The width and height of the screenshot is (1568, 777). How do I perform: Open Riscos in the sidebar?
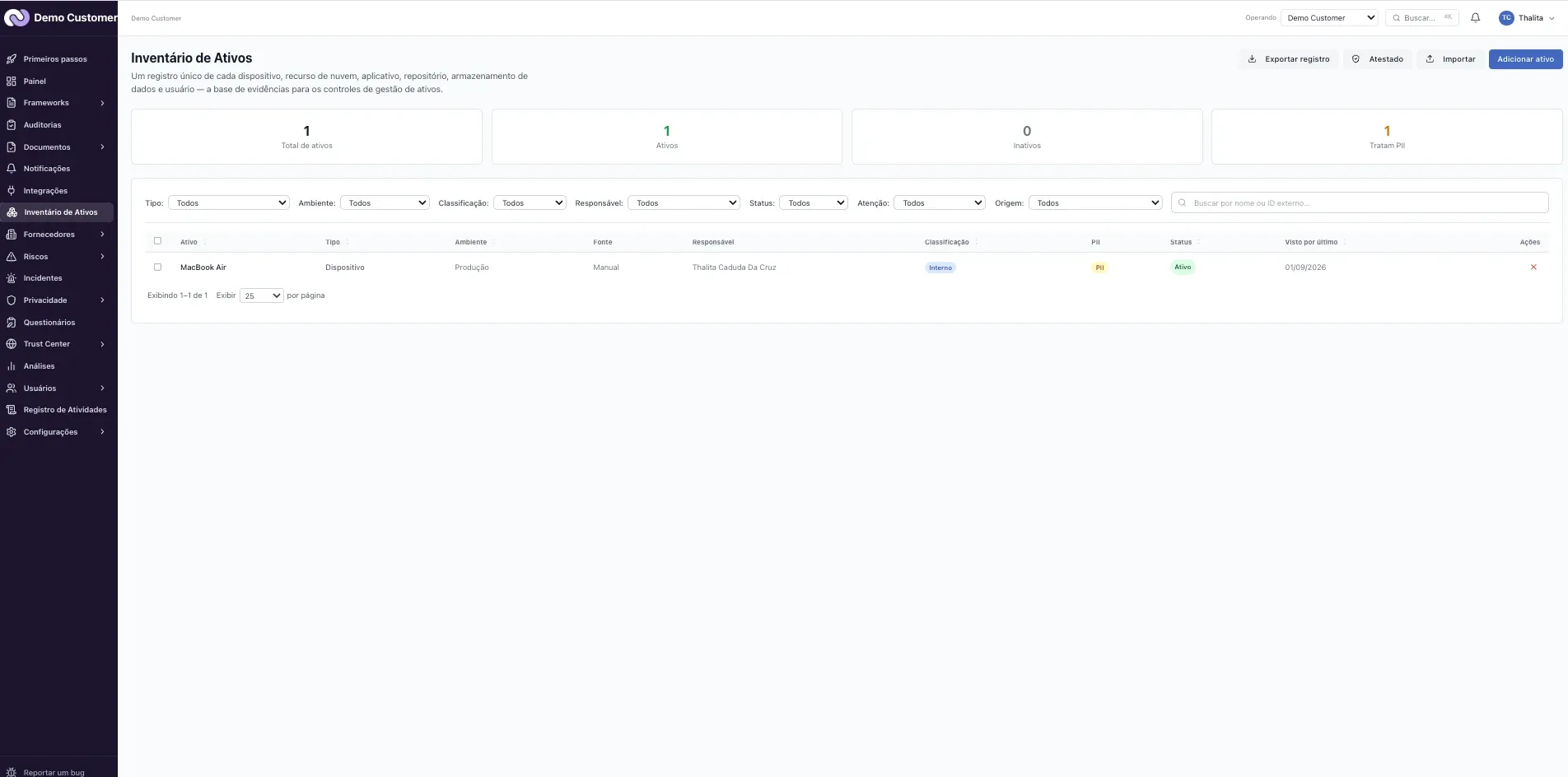click(x=58, y=257)
